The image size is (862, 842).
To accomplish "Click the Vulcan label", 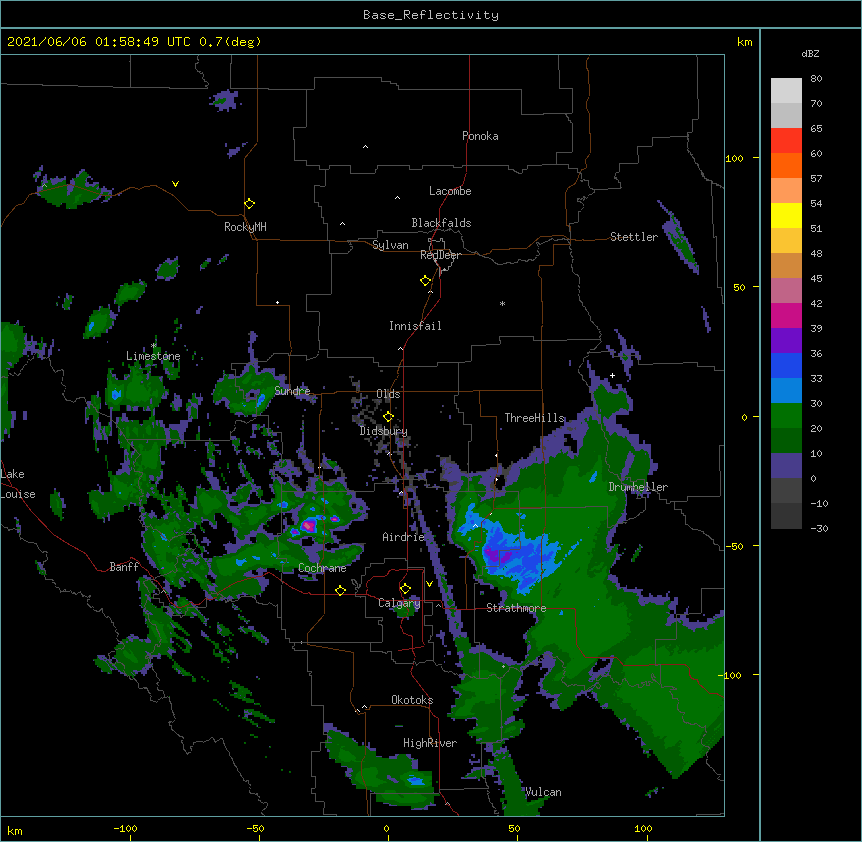I will pyautogui.click(x=543, y=792).
